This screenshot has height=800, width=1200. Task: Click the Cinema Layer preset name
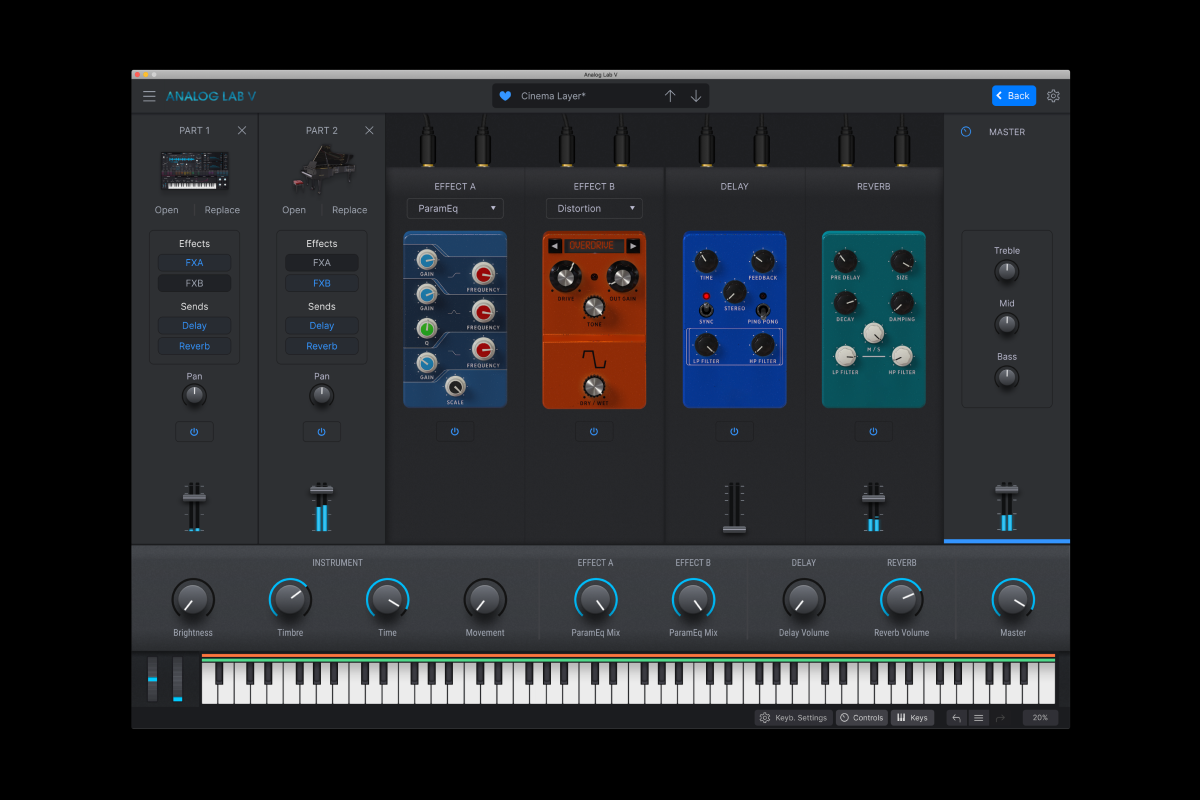coord(553,96)
